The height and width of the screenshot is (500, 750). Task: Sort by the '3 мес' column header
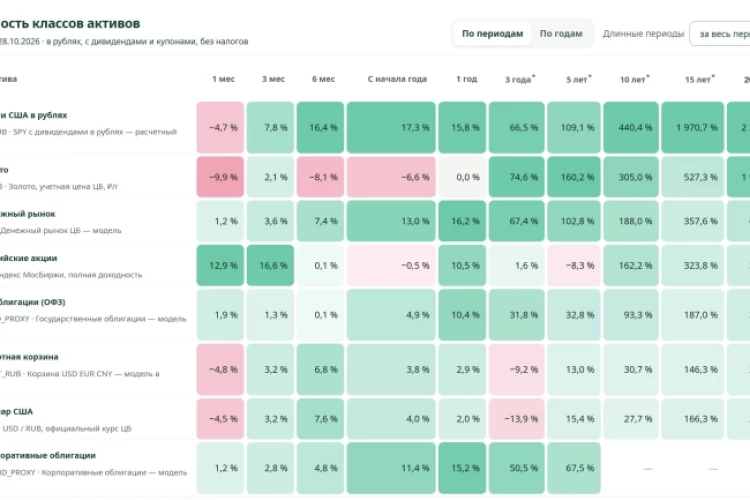point(273,79)
